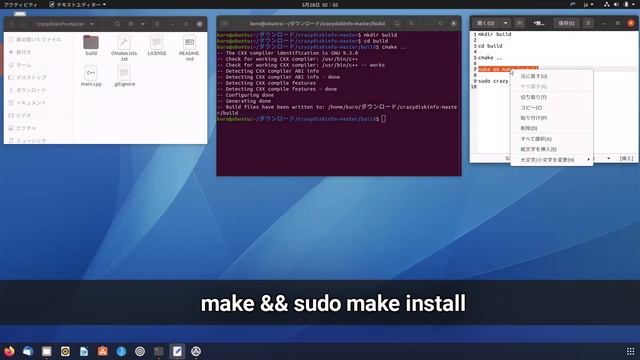The width and height of the screenshot is (640, 360).
Task: Open the file manager hamburger menu
Action: tap(157, 24)
